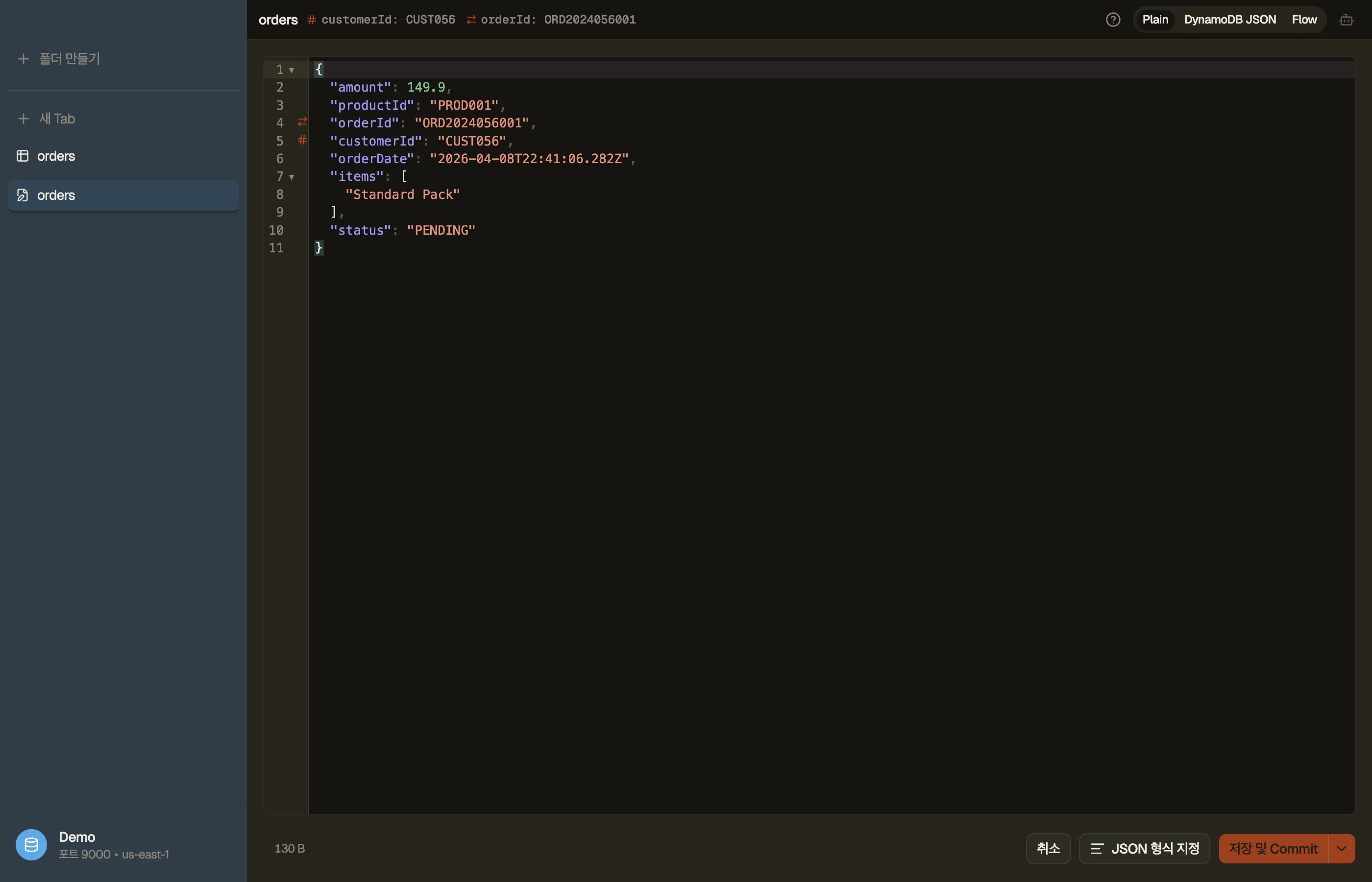Click the 130 B size indicator
This screenshot has width=1372, height=882.
[290, 848]
